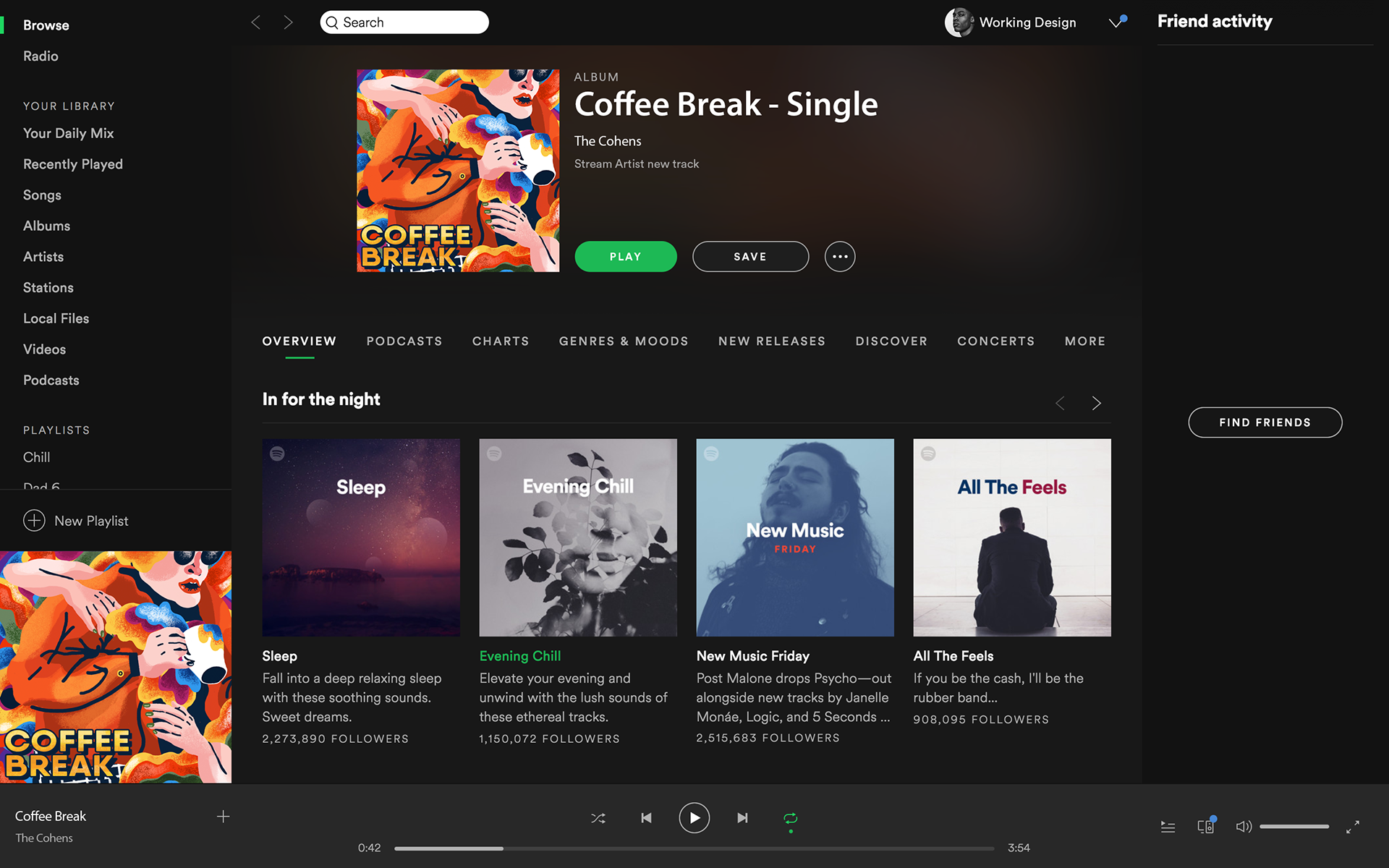The width and height of the screenshot is (1389, 868).
Task: Toggle repeat mode
Action: [790, 818]
